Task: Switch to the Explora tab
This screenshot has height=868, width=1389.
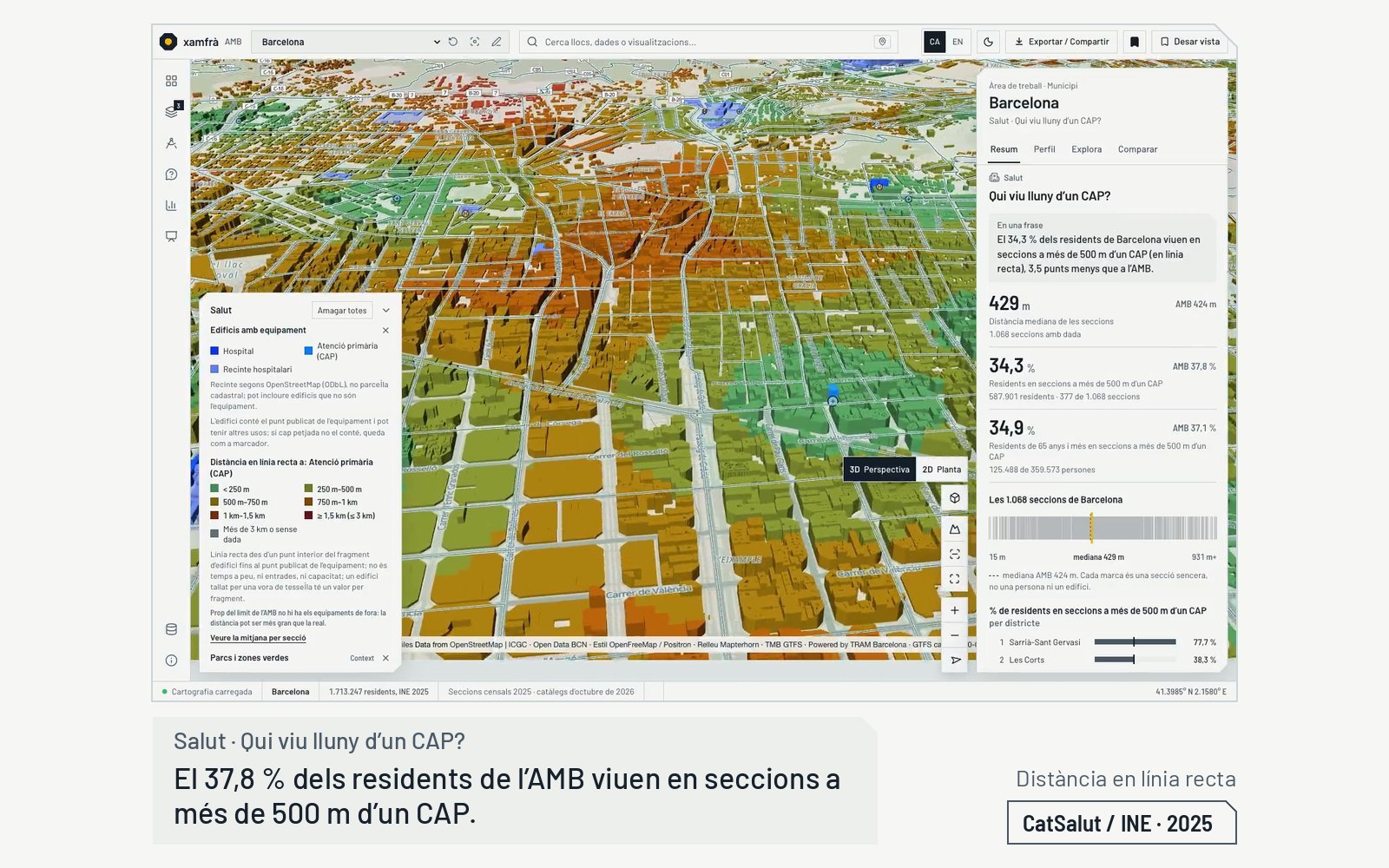Action: click(x=1086, y=149)
